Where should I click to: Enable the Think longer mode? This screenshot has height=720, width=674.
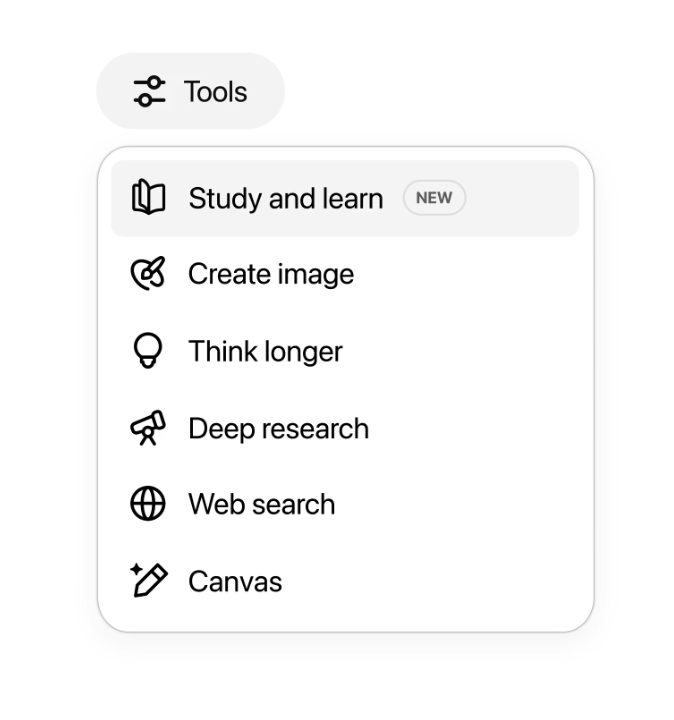coord(345,351)
